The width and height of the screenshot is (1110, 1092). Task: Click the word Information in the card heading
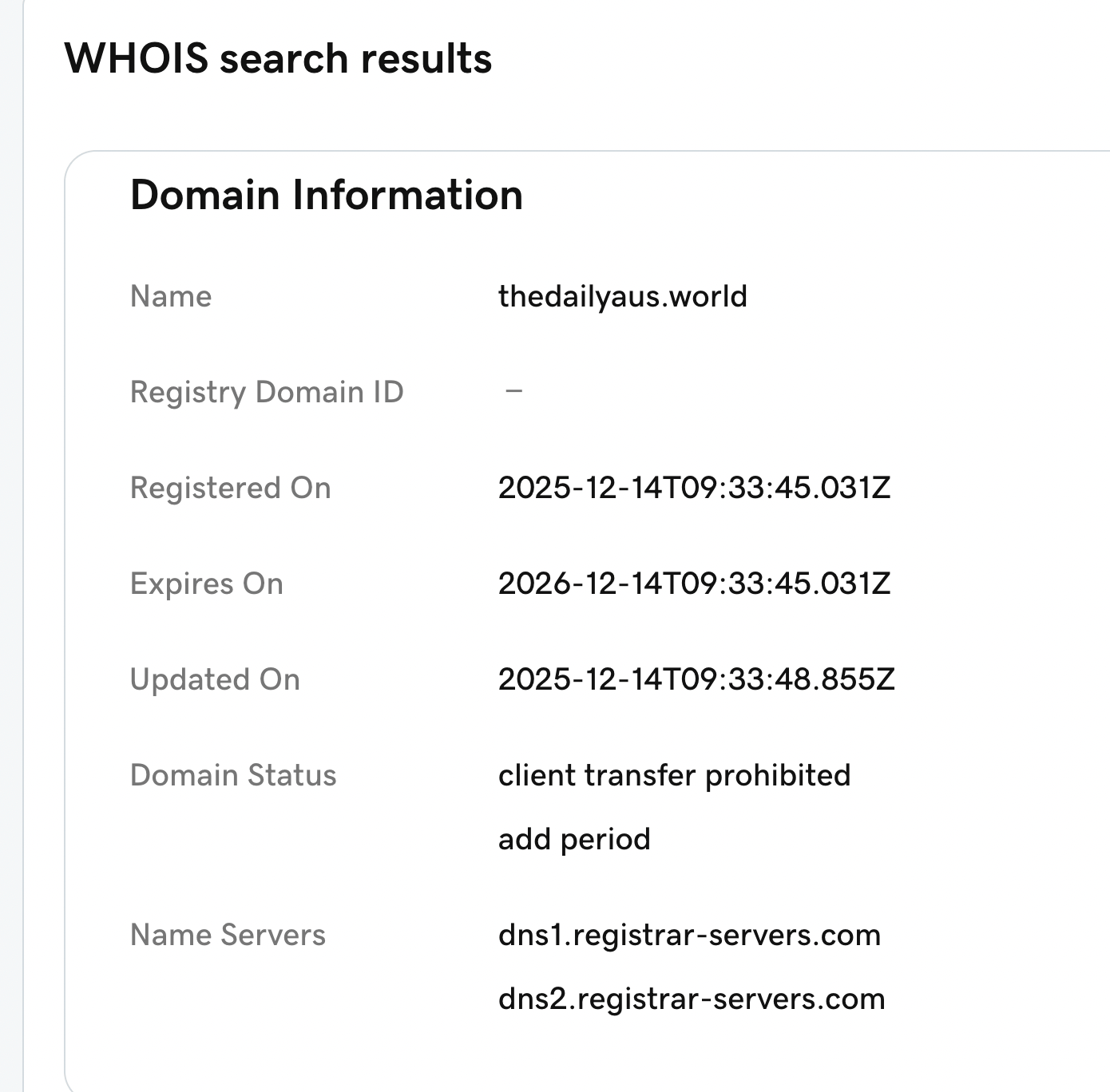407,195
